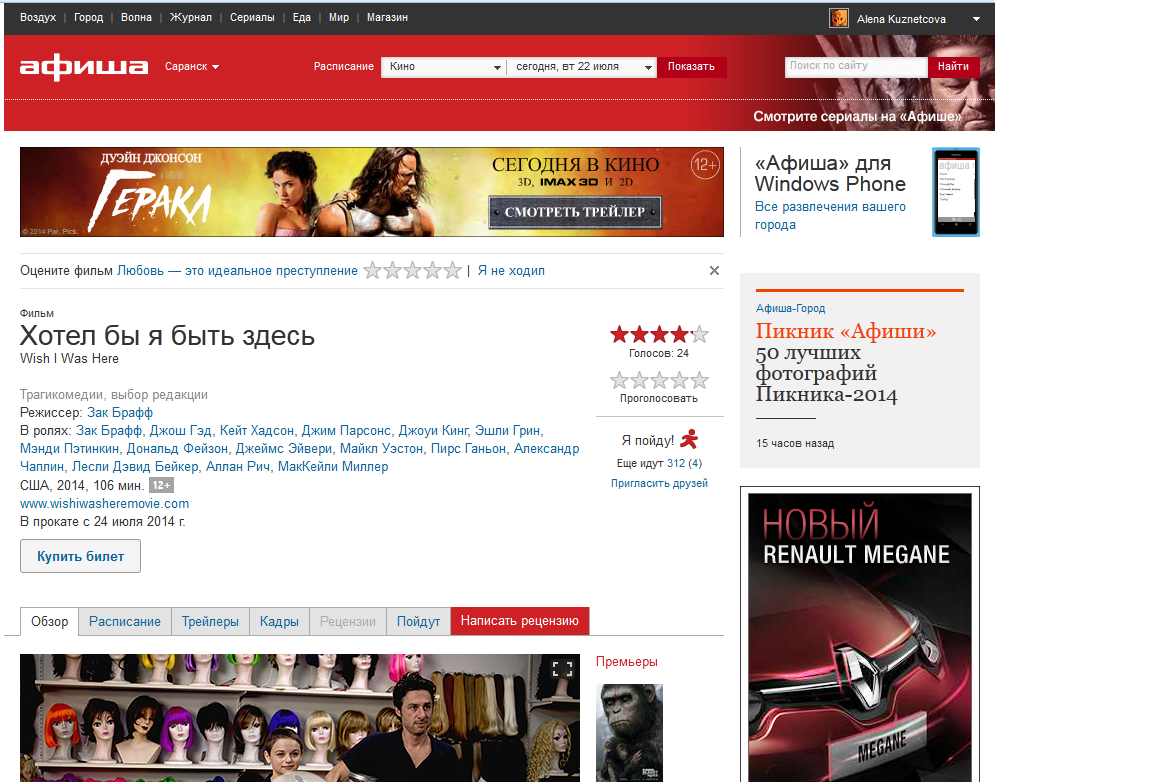Open www.wishiwasheremovie.com link
1152x782 pixels.
(x=104, y=504)
